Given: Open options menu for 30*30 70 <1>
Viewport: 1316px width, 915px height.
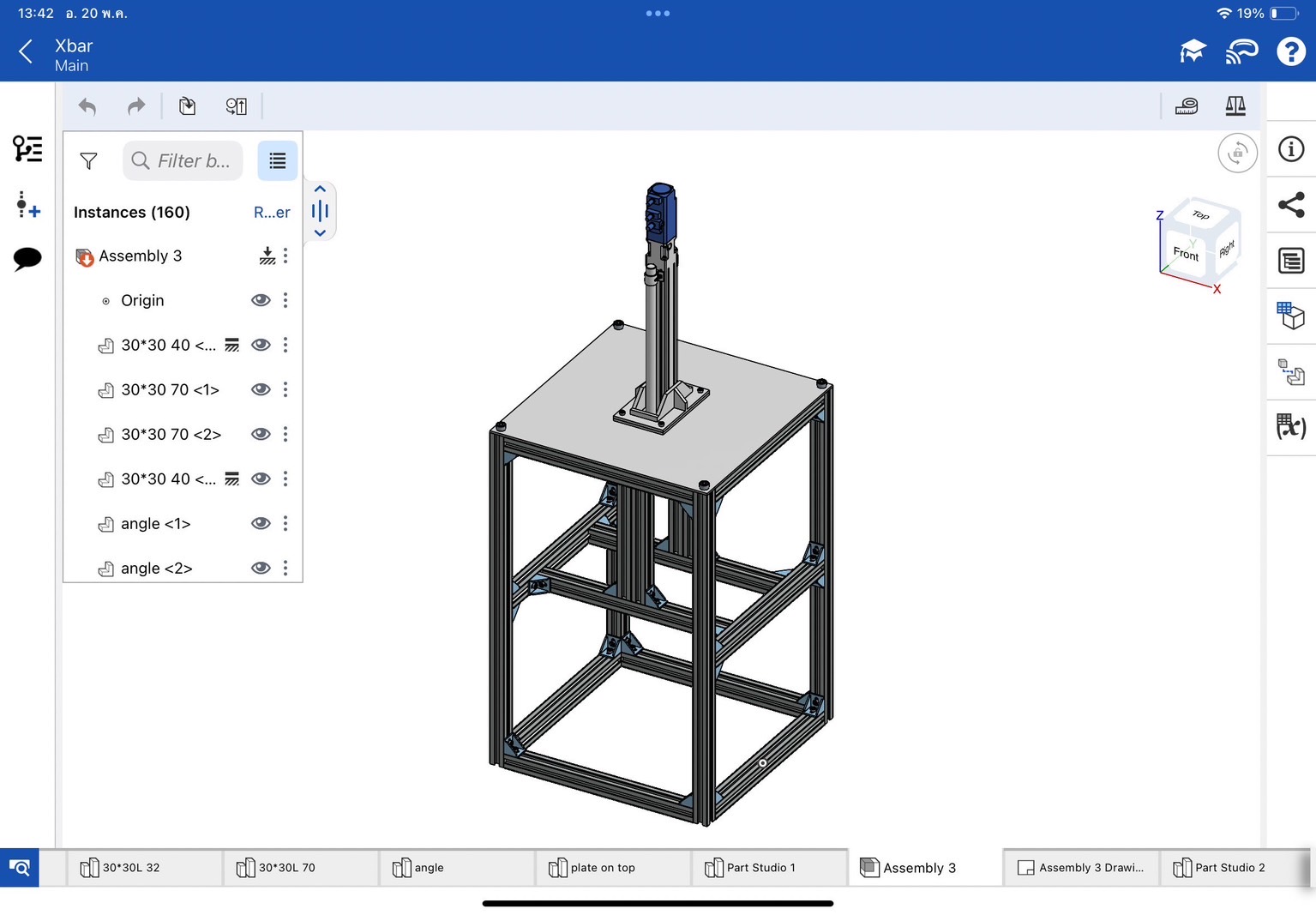Looking at the screenshot, I should tap(285, 389).
